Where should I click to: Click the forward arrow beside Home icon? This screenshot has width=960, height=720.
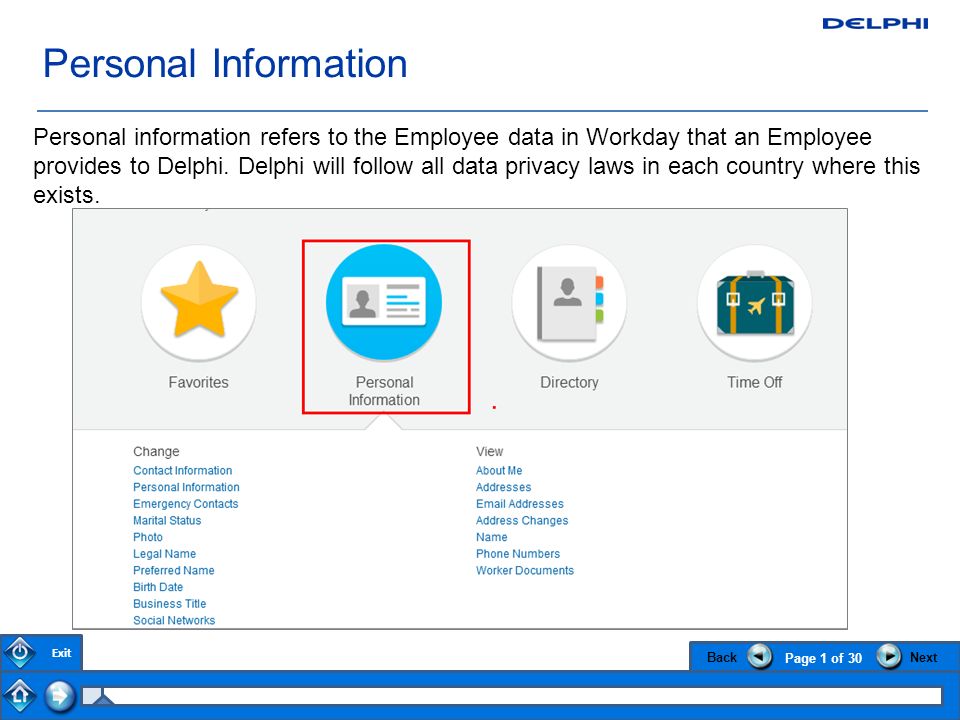pyautogui.click(x=59, y=696)
